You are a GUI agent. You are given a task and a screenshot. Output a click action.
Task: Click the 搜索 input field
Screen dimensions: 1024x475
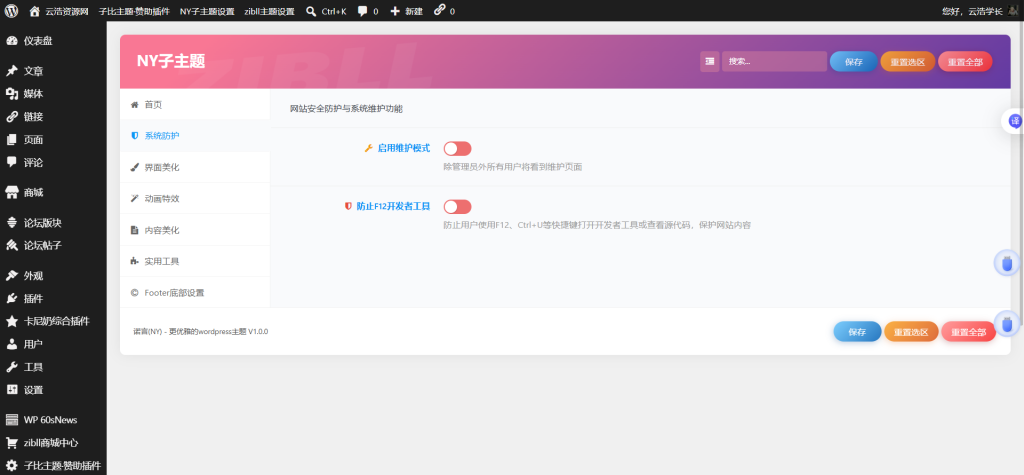click(x=775, y=61)
